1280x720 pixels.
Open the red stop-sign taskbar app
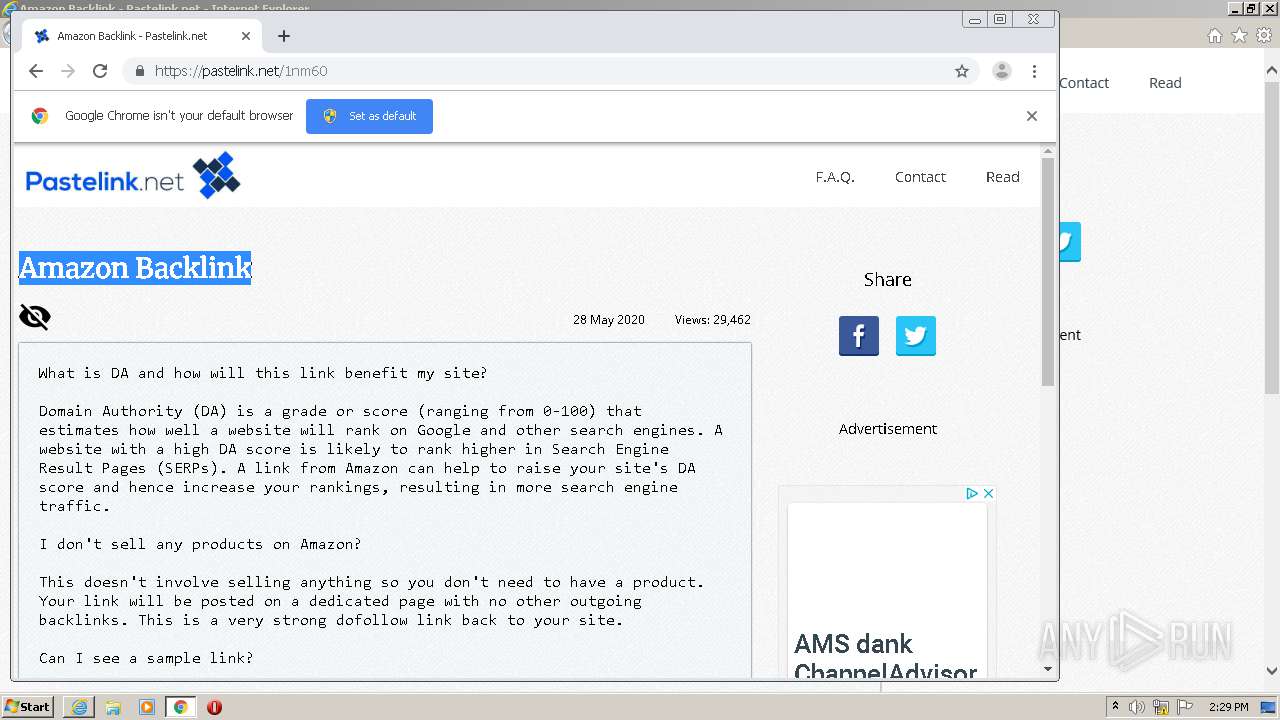point(214,707)
